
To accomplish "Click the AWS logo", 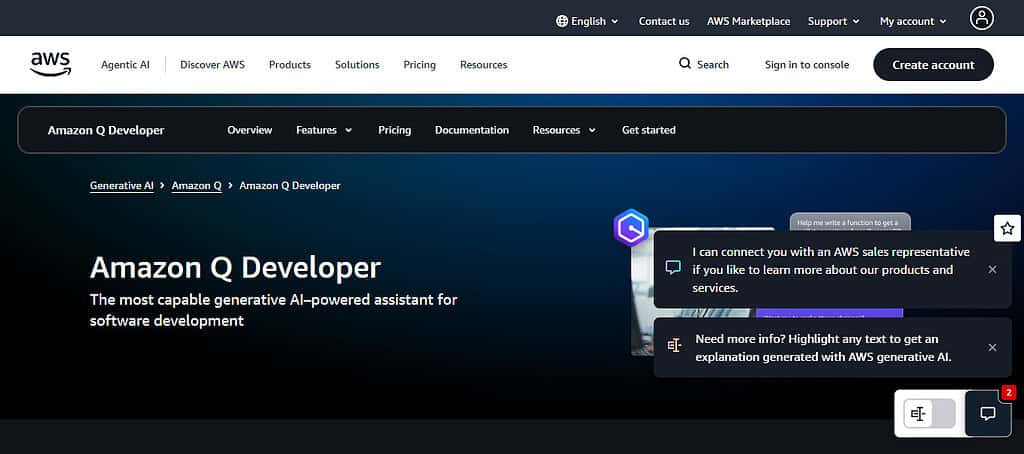I will [x=51, y=64].
